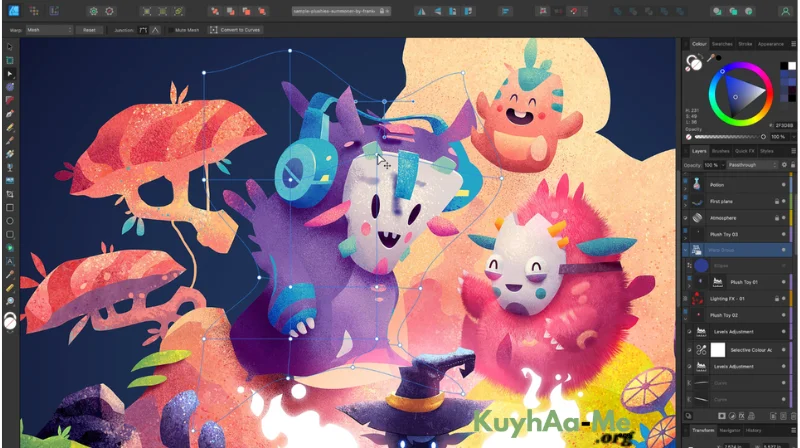Screen dimensions: 800x448
Task: Click the green Document Setup gear icon
Action: (x=93, y=11)
